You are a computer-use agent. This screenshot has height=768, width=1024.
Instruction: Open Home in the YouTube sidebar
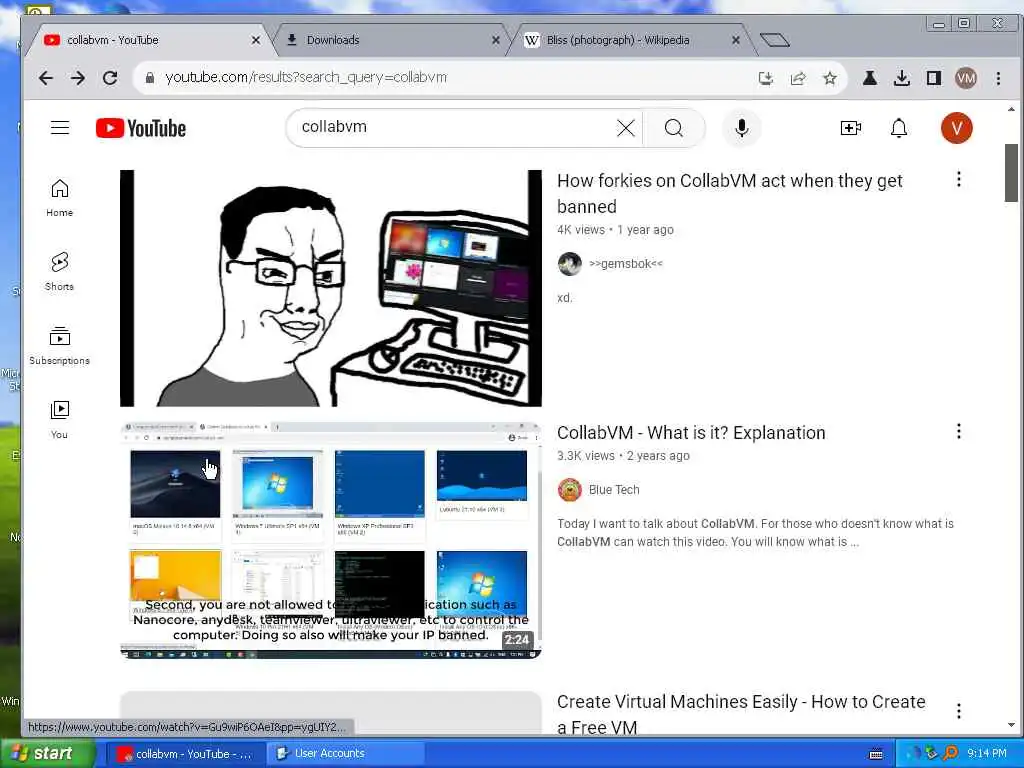click(59, 198)
